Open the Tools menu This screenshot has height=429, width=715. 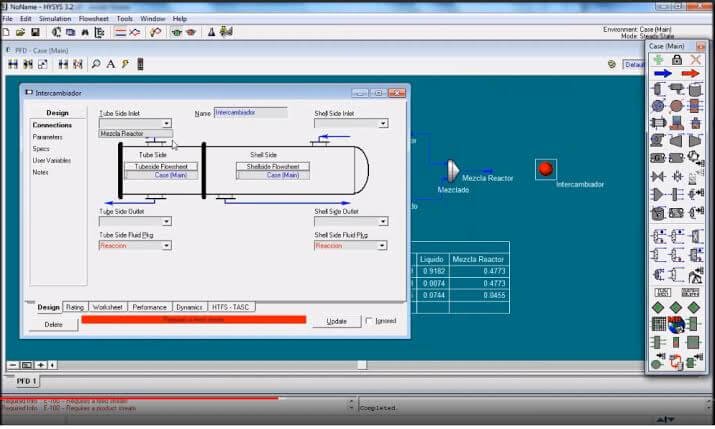pyautogui.click(x=124, y=19)
